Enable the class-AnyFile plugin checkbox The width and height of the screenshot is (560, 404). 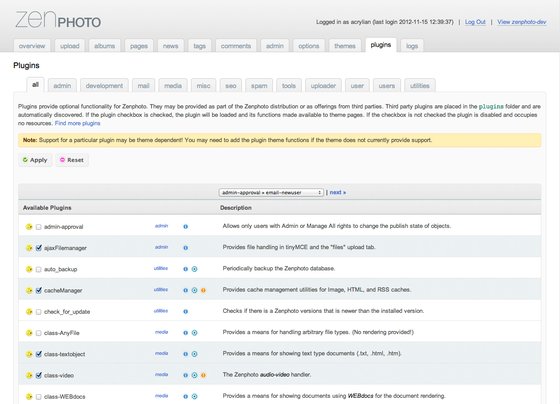click(39, 333)
